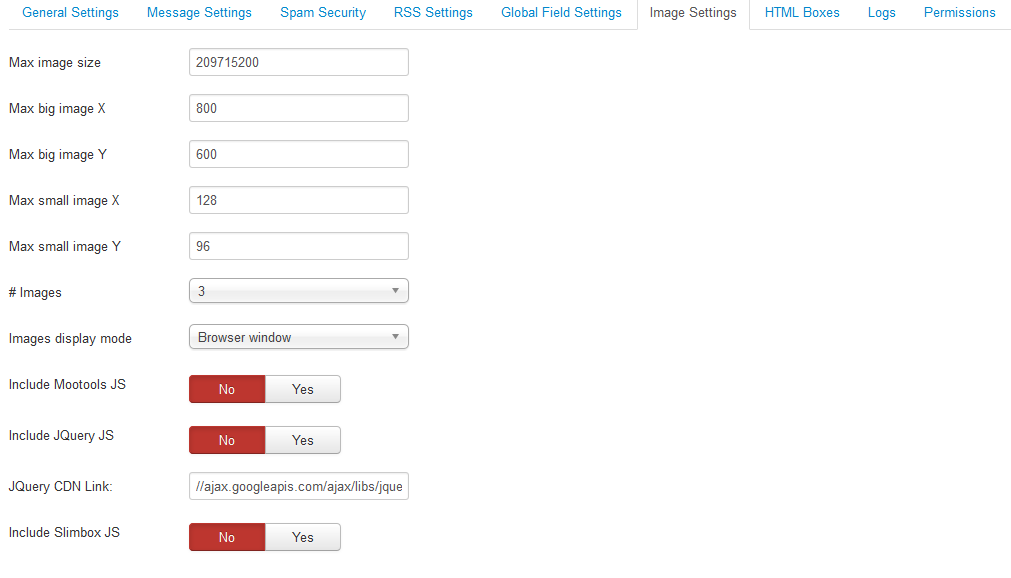This screenshot has width=1011, height=578.
Task: Go to the Spam Security tab
Action: click(x=322, y=13)
